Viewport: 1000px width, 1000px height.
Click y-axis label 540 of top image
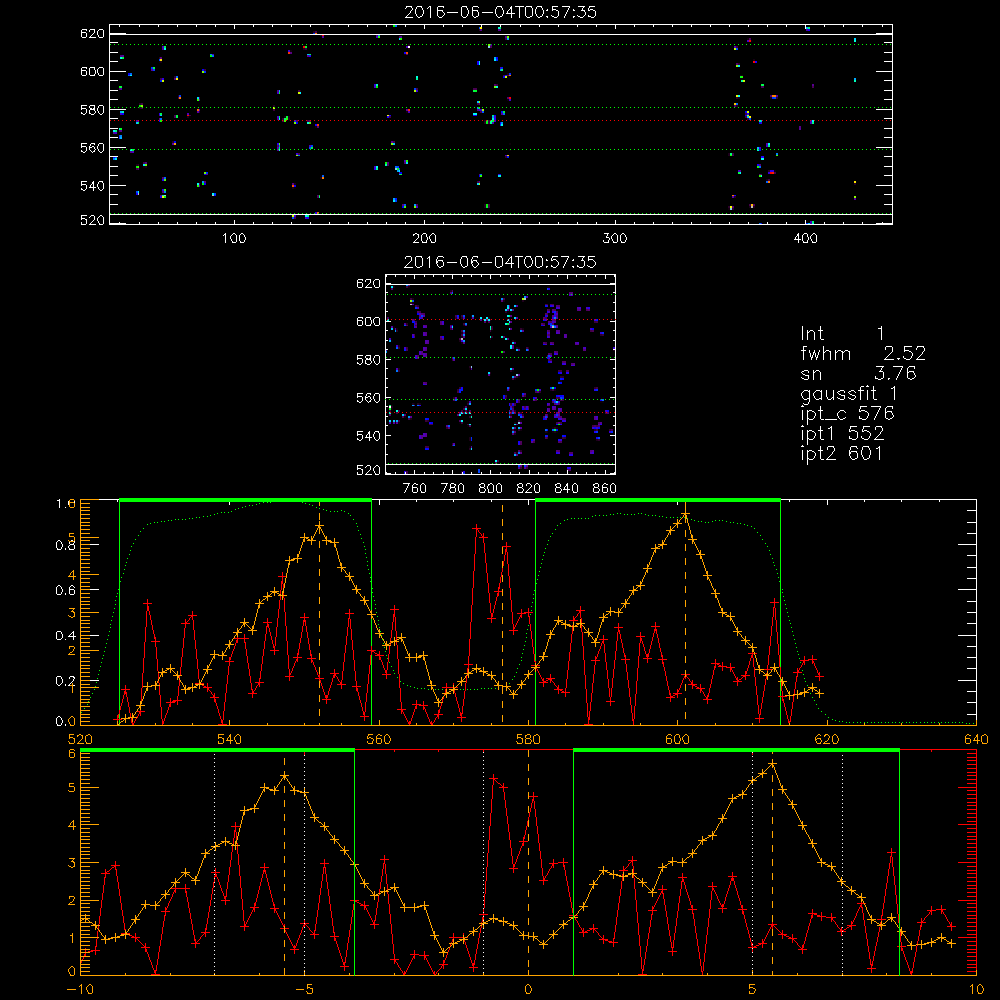(x=92, y=186)
